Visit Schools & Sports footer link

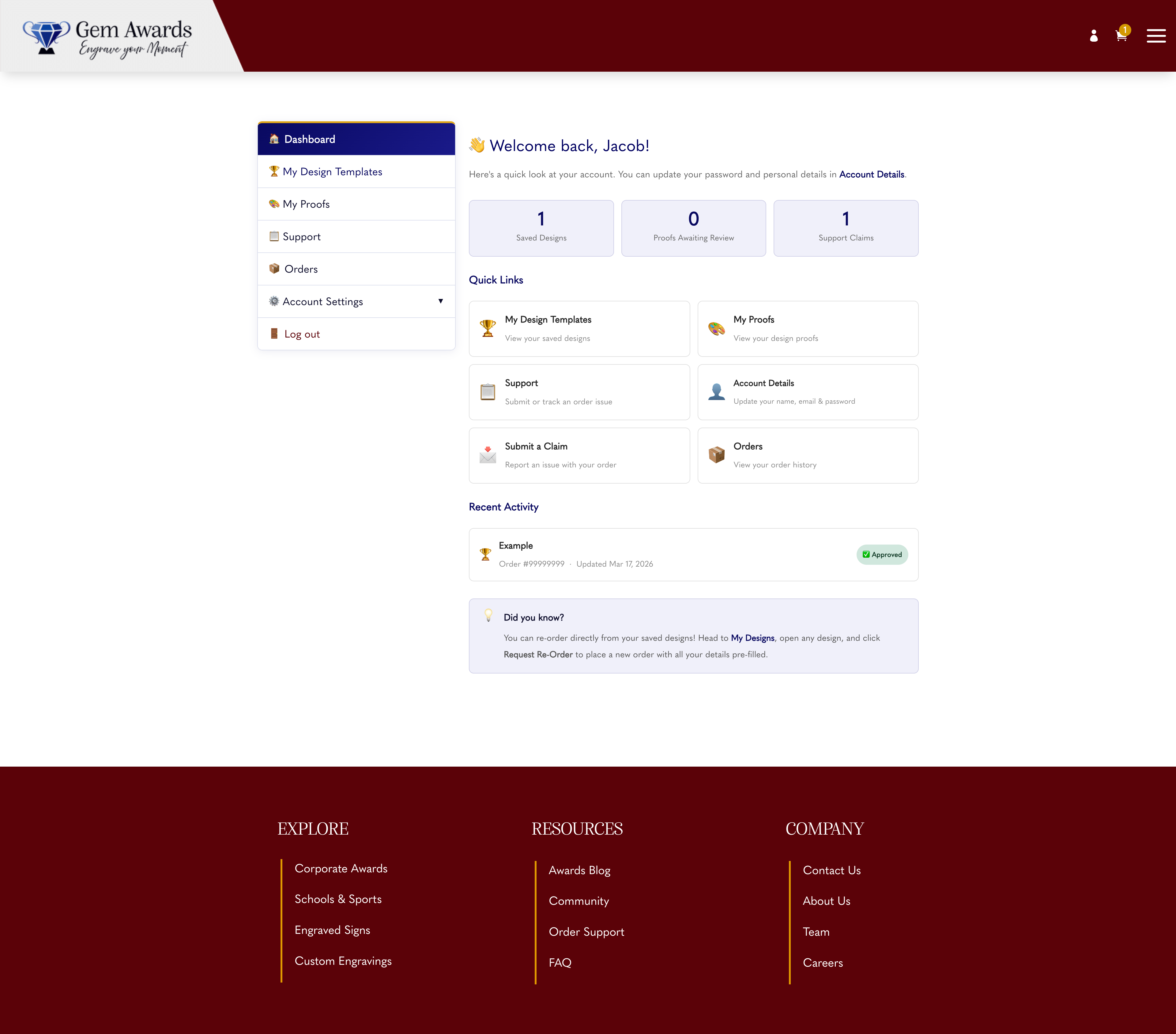point(338,899)
